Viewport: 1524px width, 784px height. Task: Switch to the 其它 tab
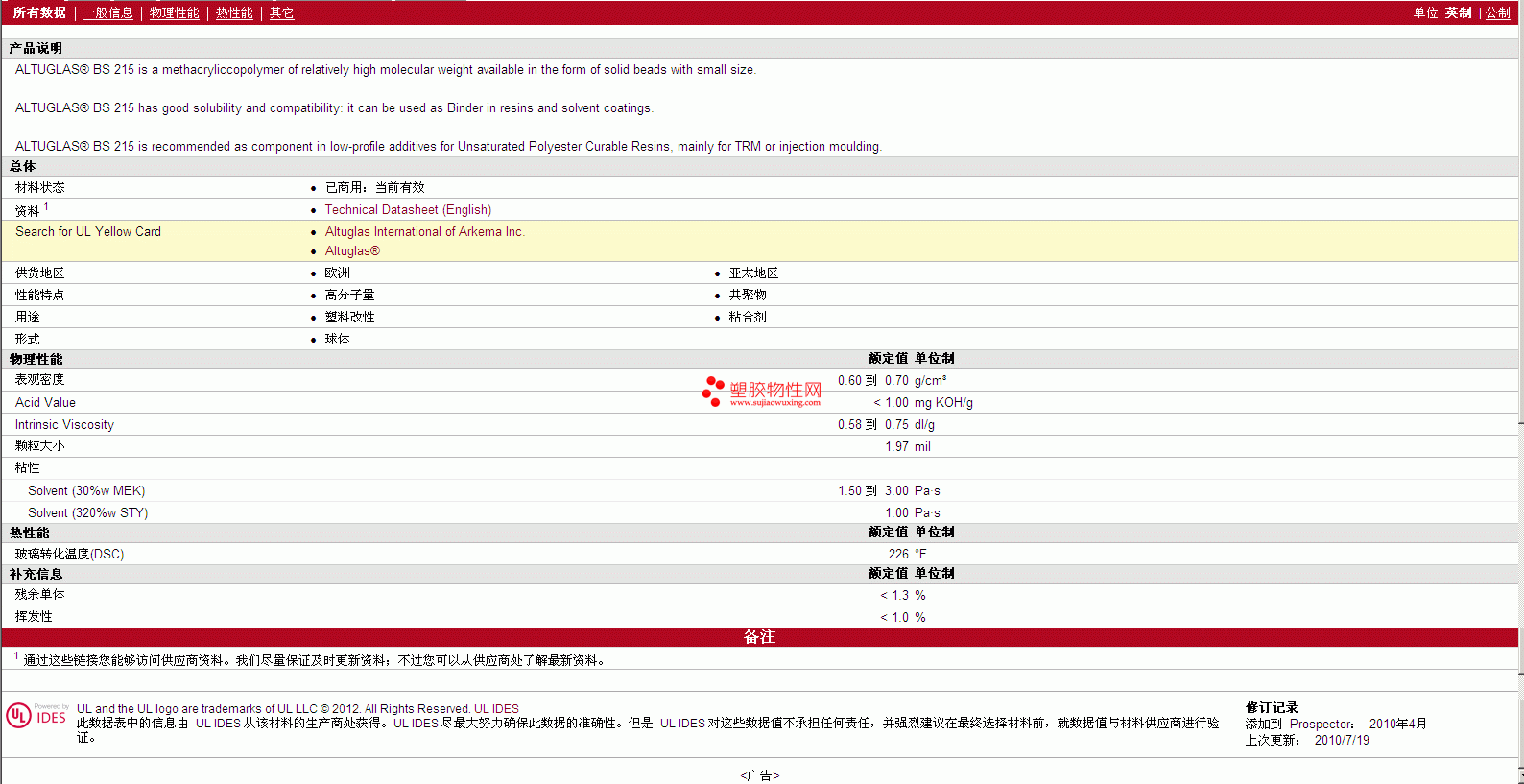coord(281,12)
